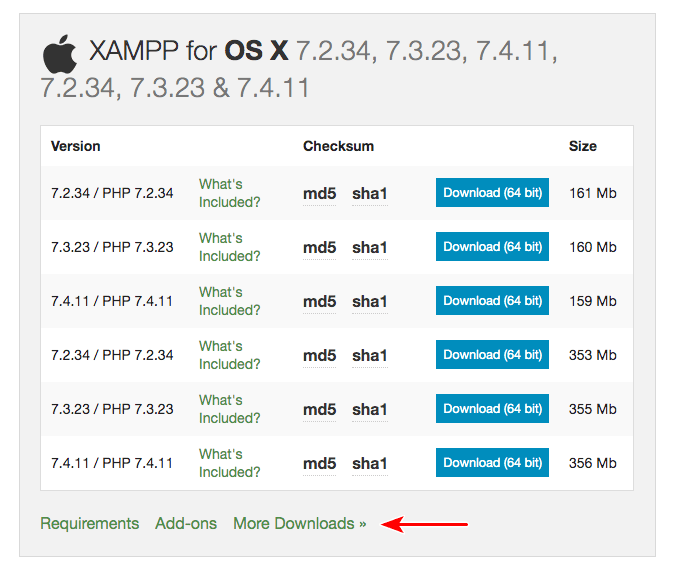Screen dimensions: 673x575
Task: Open What's Included for the 356 Mb version
Action: coord(230,463)
